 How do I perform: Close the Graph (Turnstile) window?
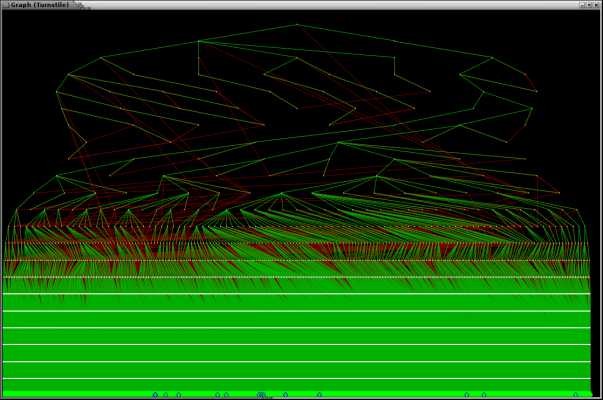pyautogui.click(x=596, y=5)
